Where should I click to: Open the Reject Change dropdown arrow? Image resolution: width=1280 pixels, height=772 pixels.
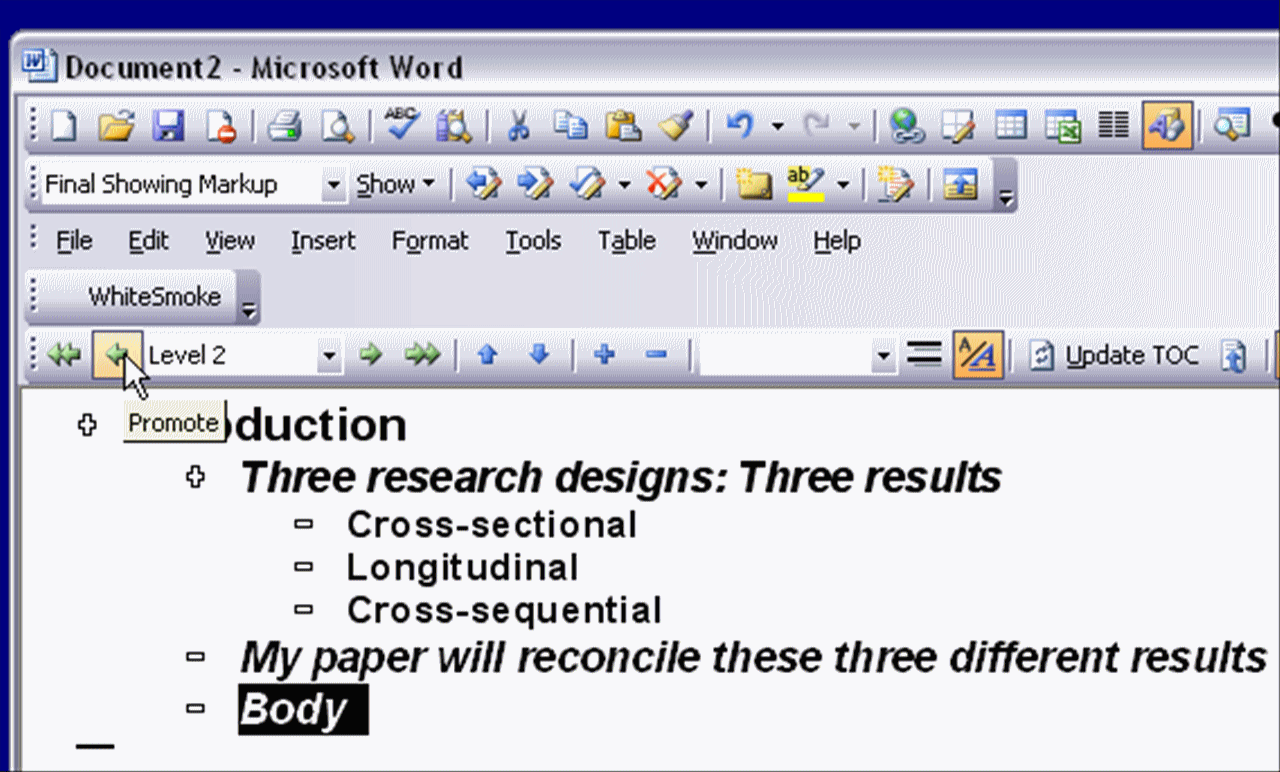tap(701, 185)
